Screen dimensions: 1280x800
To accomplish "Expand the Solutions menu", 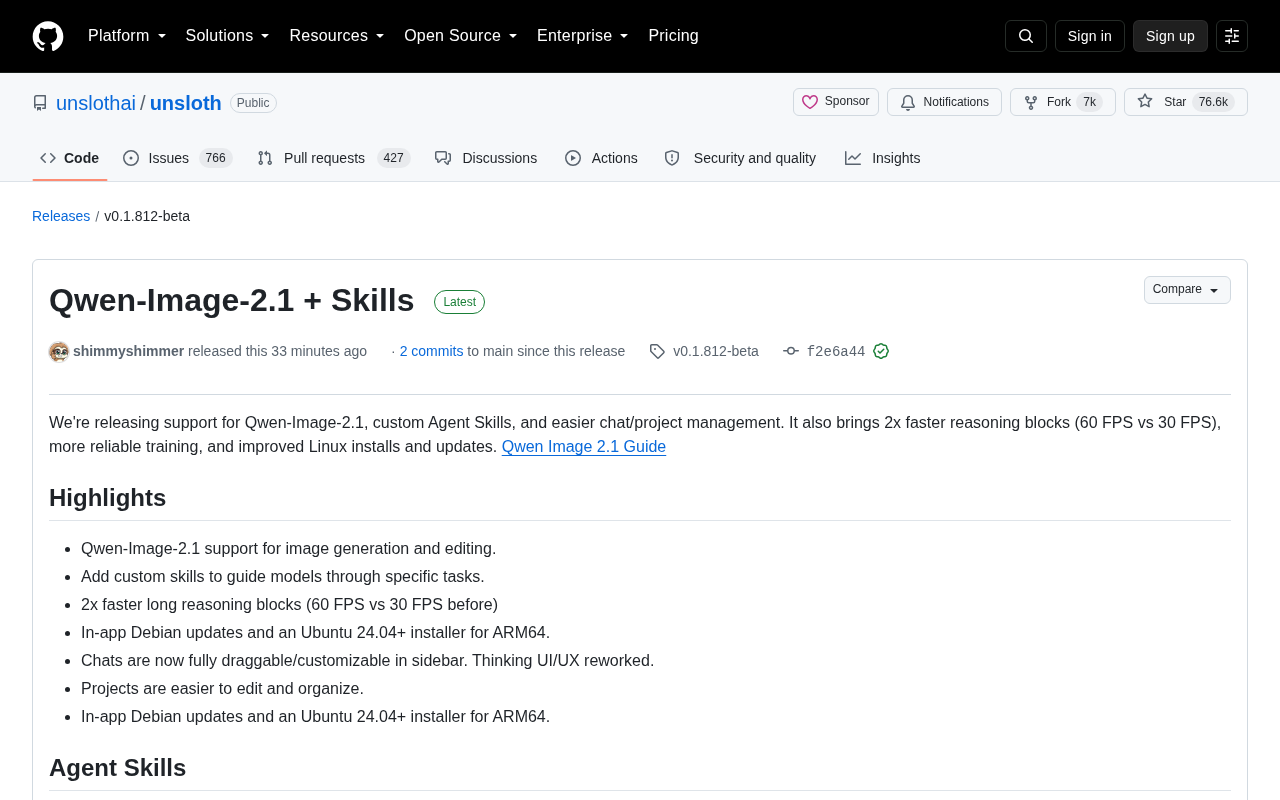I will point(228,36).
